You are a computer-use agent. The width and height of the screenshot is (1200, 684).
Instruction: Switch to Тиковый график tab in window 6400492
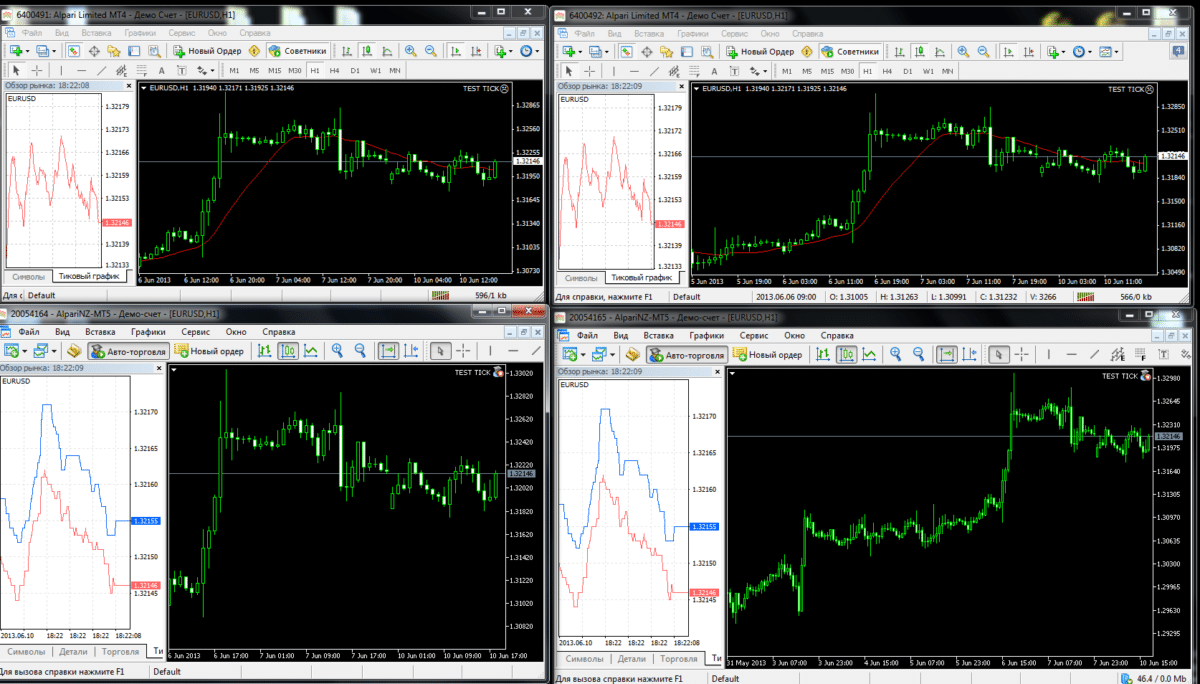tap(645, 278)
